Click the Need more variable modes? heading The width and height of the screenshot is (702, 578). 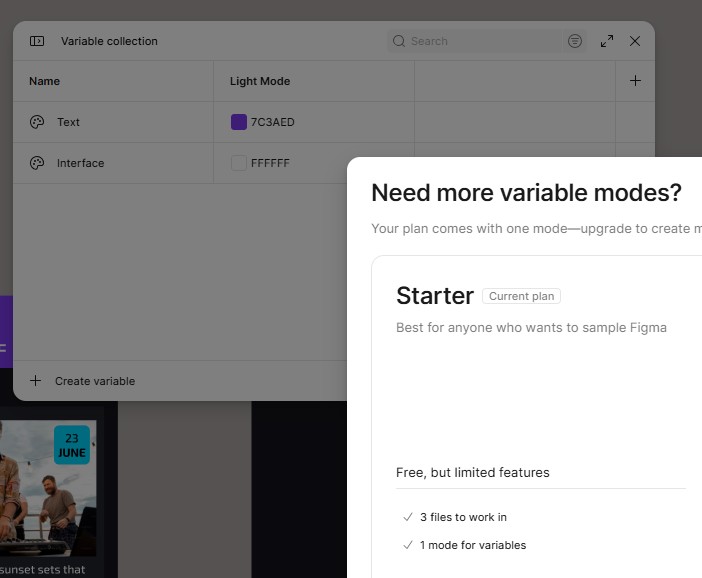[x=526, y=193]
